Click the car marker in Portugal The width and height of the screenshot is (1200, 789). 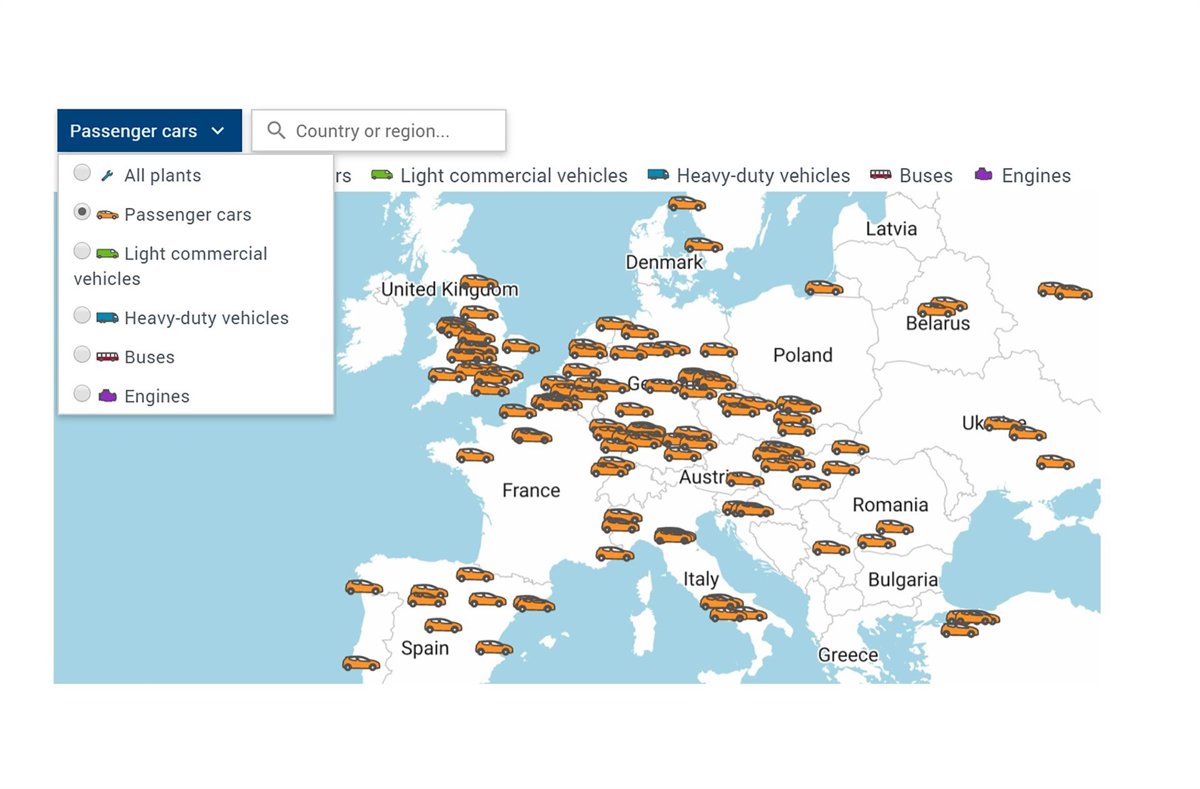pos(360,663)
